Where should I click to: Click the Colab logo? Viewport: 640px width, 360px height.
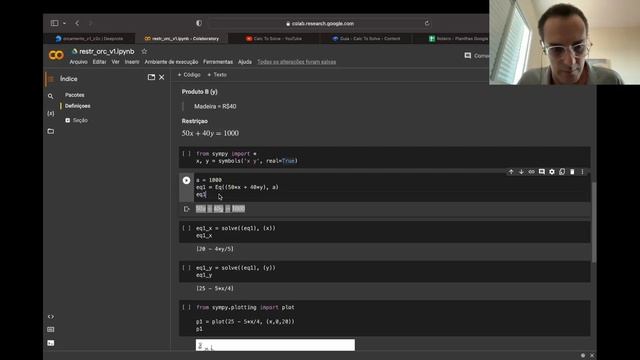56,55
